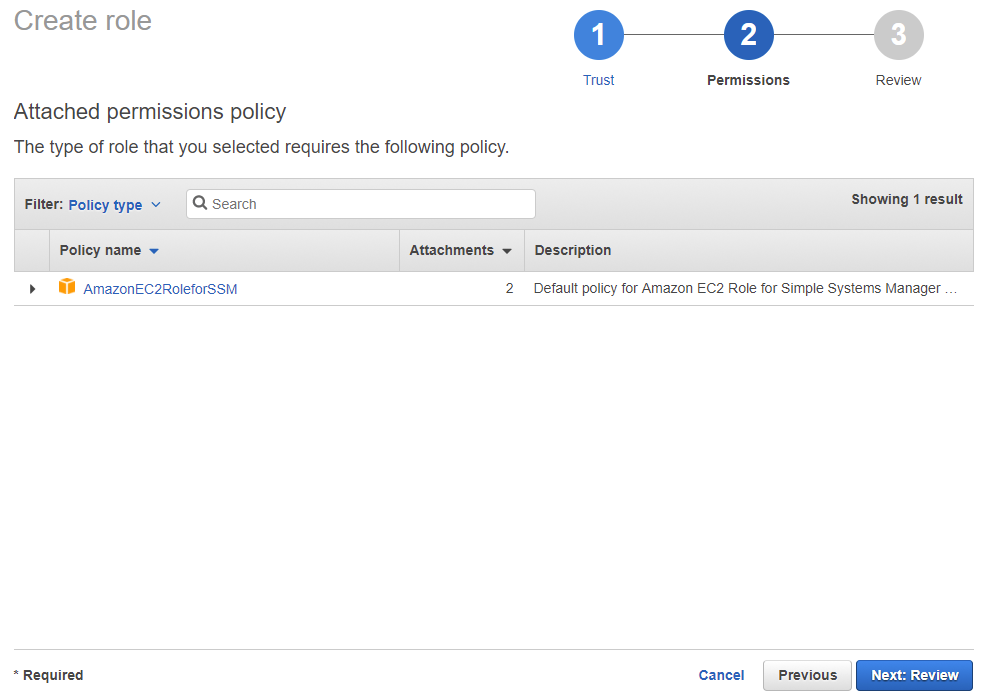Proceed with Next: Review button
This screenshot has height=697, width=991.
(x=914, y=675)
